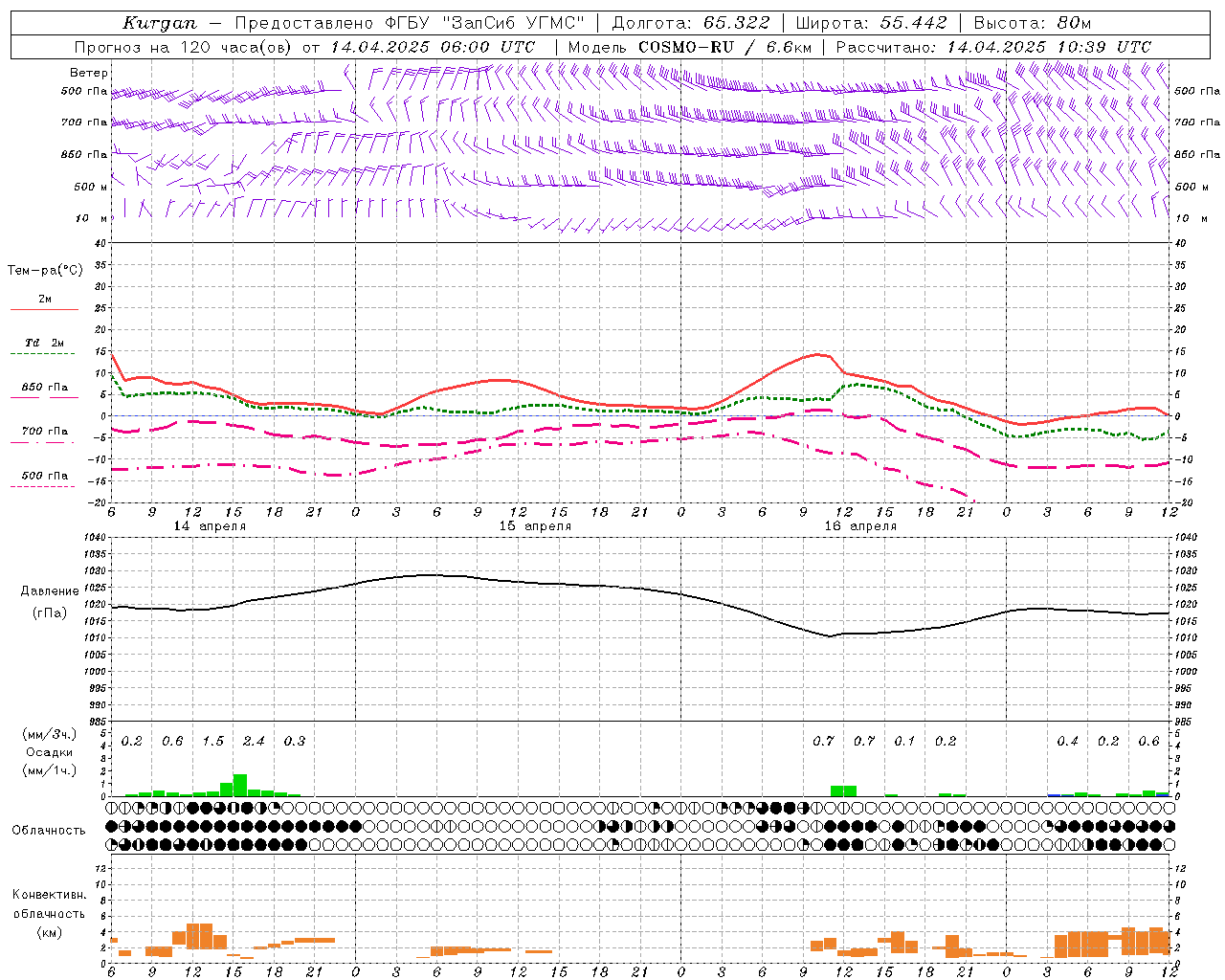1225x980 pixels.
Task: Click the Конвективн. label
Action: point(49,895)
